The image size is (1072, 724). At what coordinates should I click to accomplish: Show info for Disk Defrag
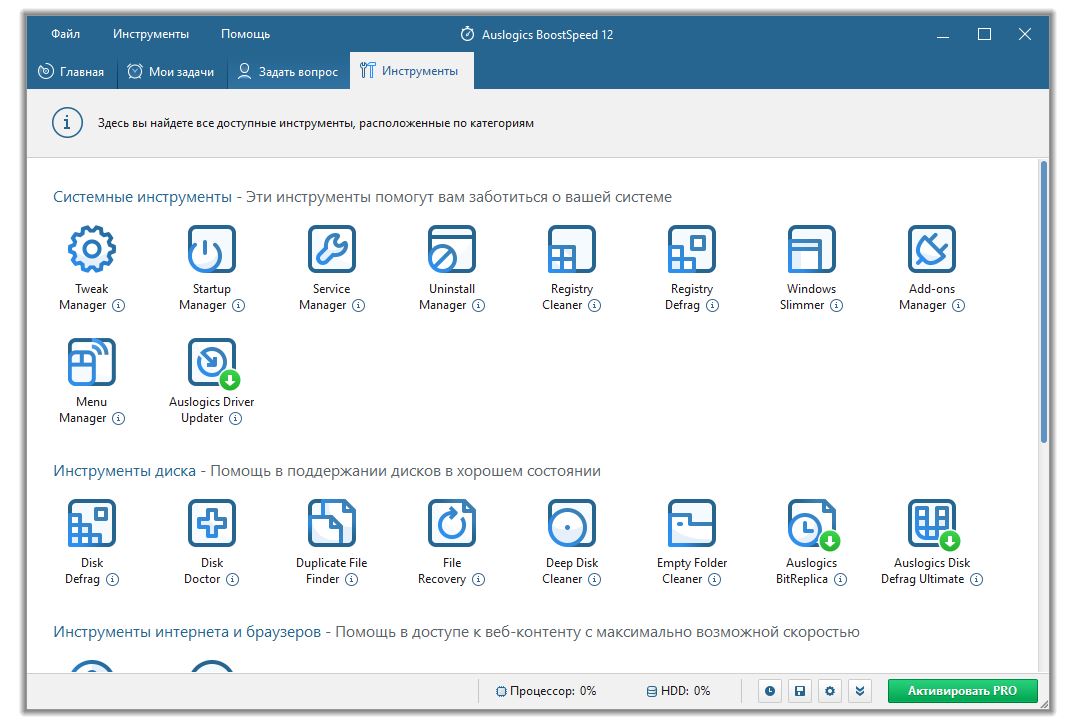click(112, 580)
